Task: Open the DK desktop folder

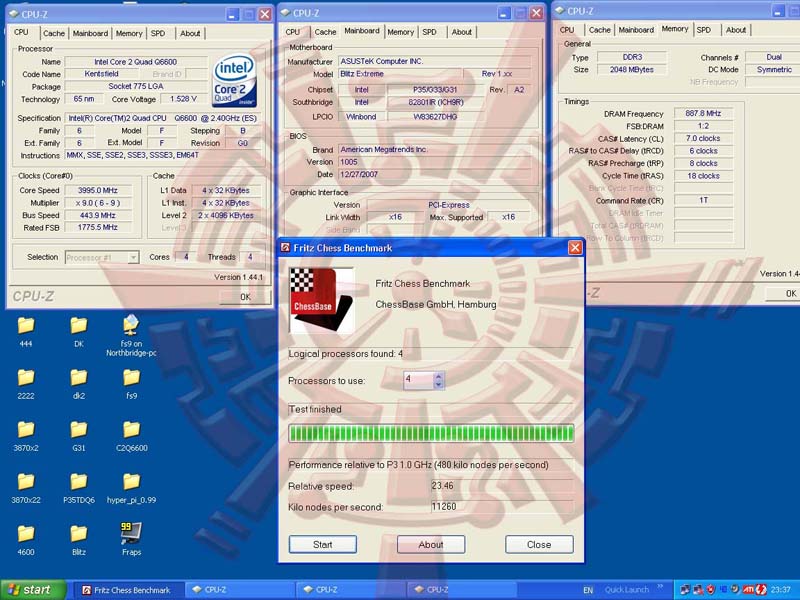Action: (79, 331)
